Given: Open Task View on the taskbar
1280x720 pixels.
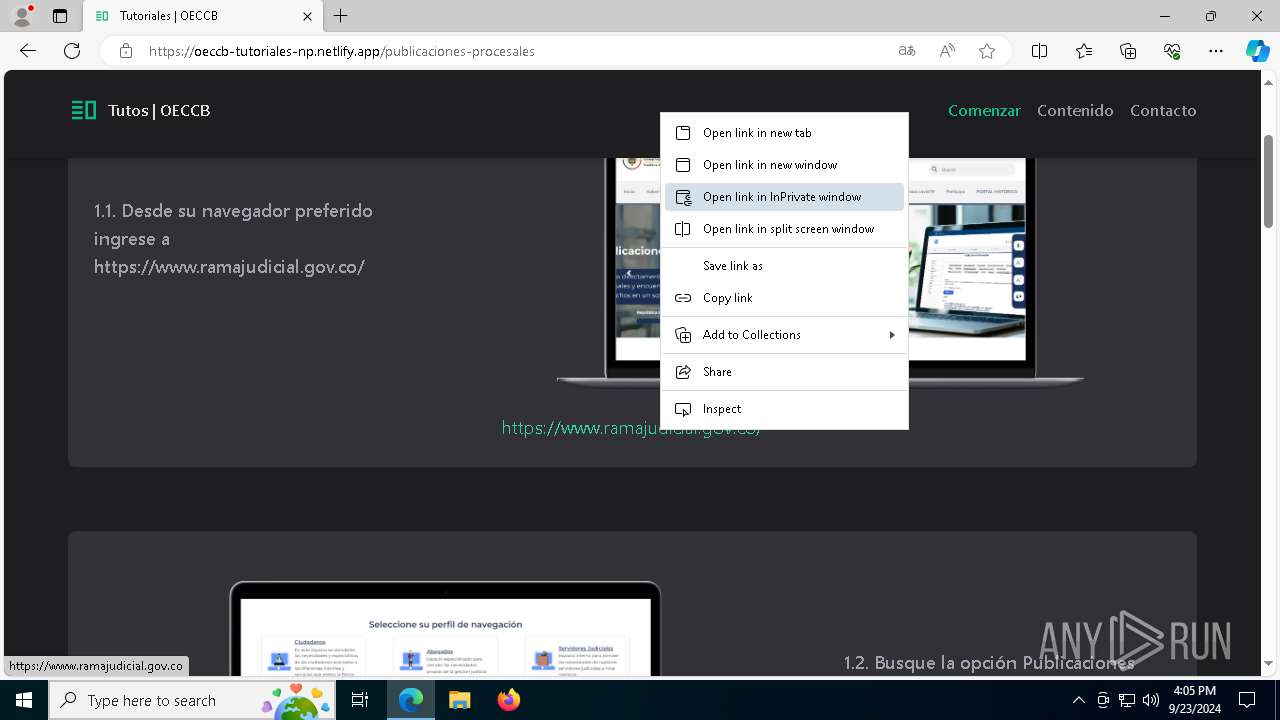Looking at the screenshot, I should 361,700.
